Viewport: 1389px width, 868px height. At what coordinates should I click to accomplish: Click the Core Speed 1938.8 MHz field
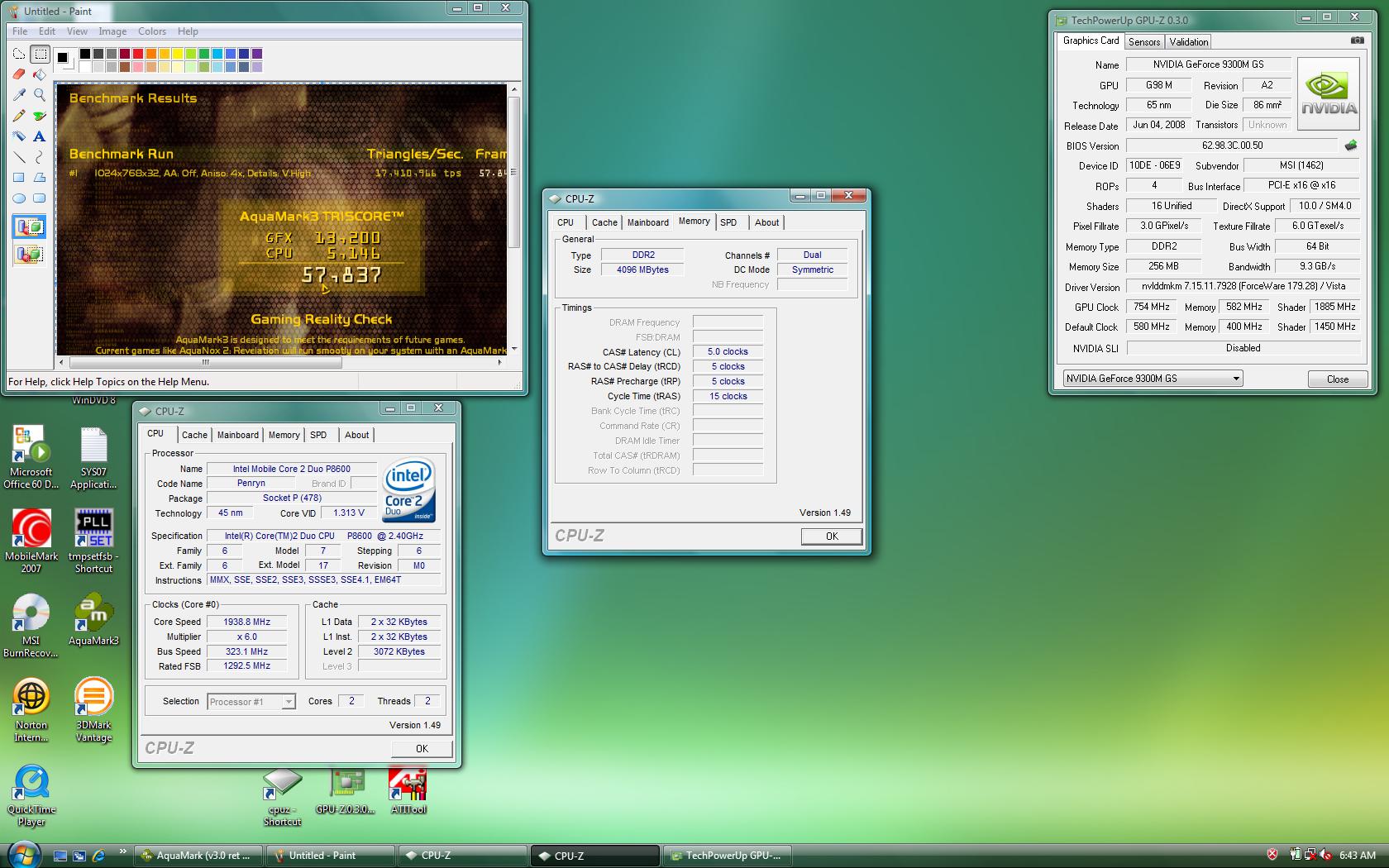click(247, 622)
